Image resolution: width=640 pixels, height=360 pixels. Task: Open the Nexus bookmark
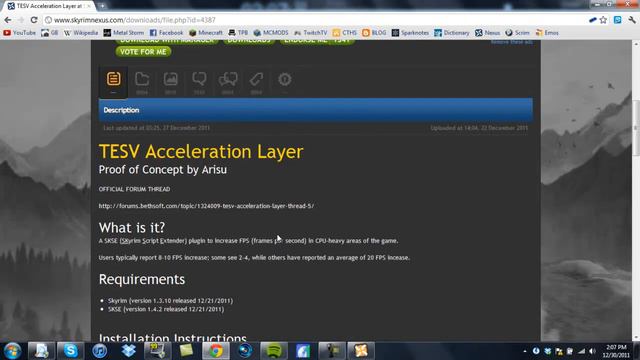[x=487, y=33]
